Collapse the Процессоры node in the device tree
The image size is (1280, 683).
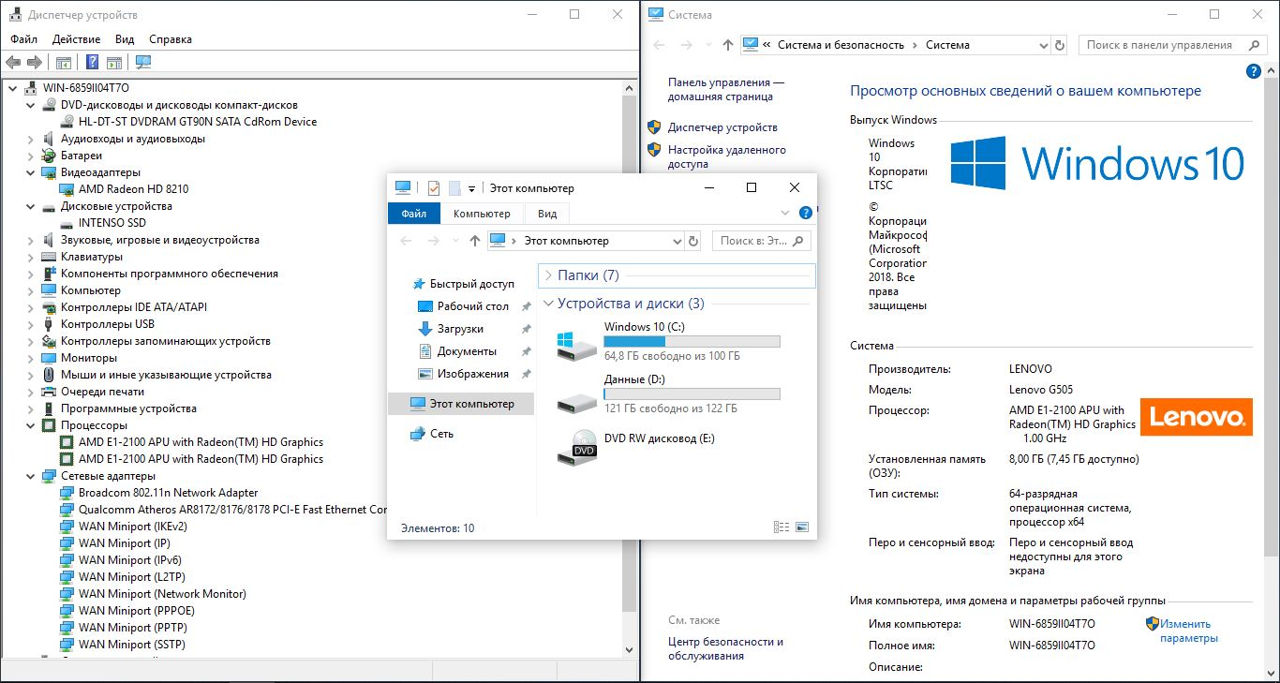coord(30,426)
